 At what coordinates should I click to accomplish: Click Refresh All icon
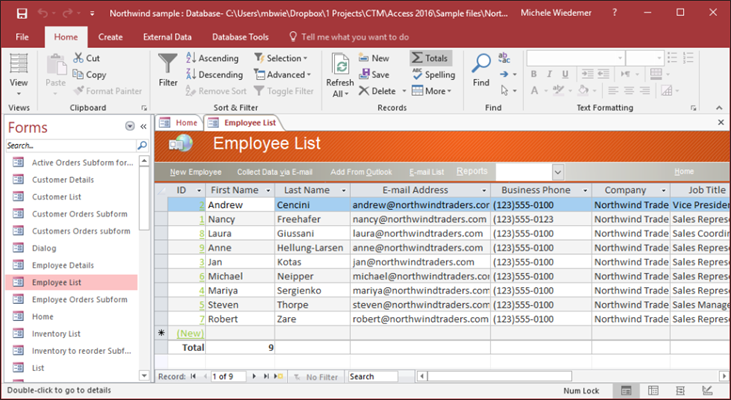tap(340, 75)
